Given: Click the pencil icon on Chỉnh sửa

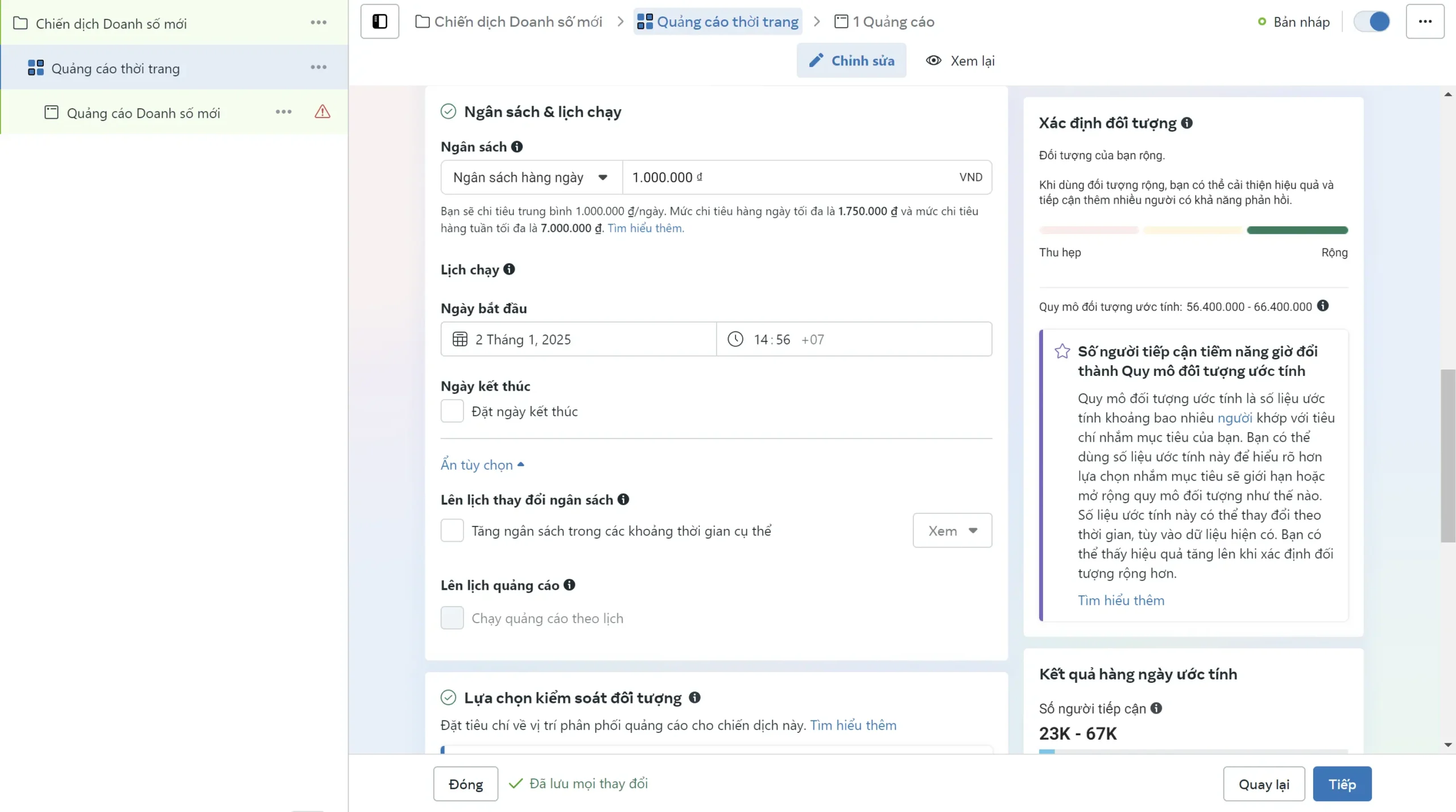Looking at the screenshot, I should [x=816, y=60].
